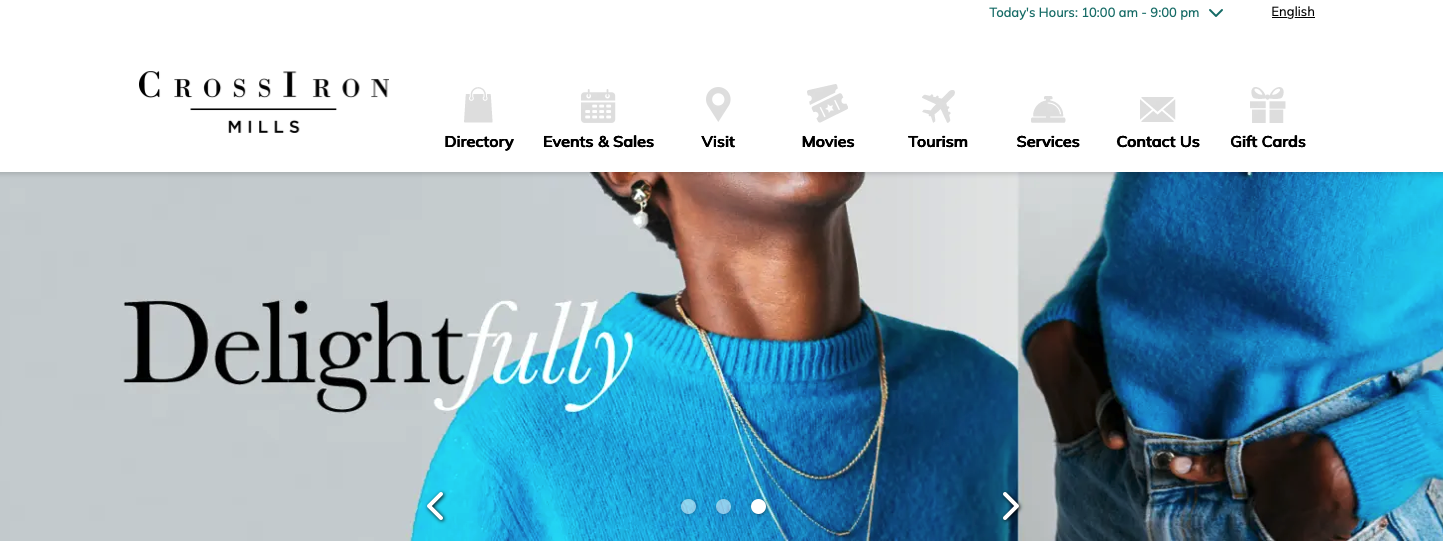Select the envelope Contact Us icon
1443x549 pixels.
pyautogui.click(x=1158, y=109)
